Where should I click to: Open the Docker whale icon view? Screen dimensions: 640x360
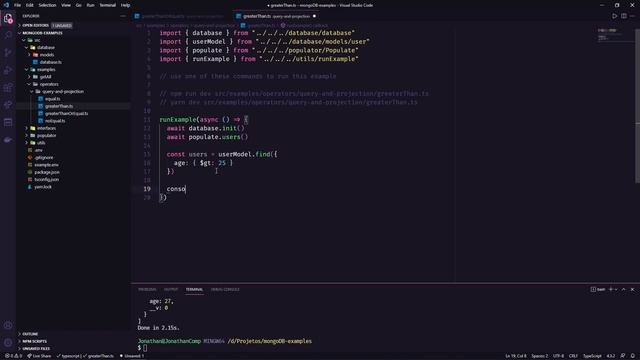[8, 140]
